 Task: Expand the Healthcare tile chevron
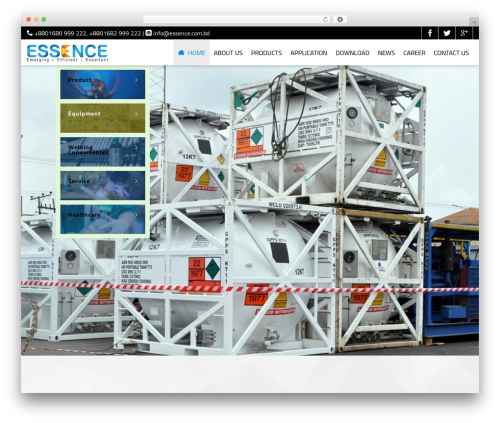(x=136, y=215)
